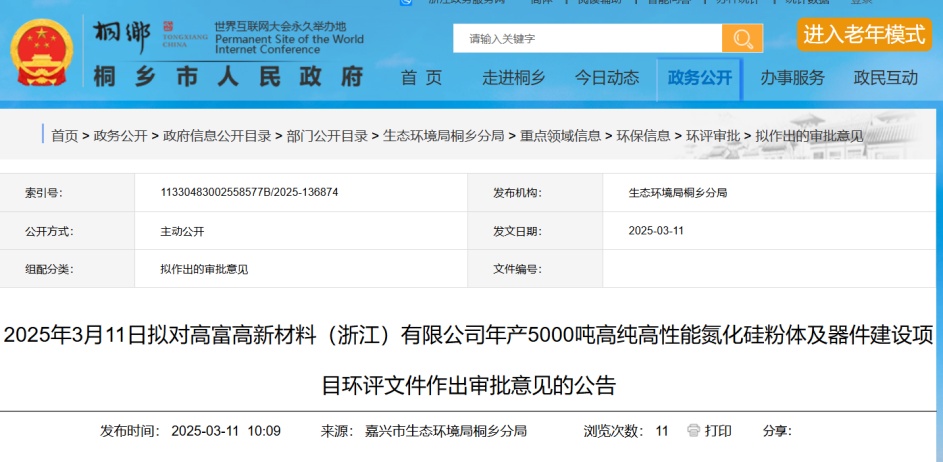
Task: Enable 进入老年模式 senior mode
Action: (x=864, y=34)
